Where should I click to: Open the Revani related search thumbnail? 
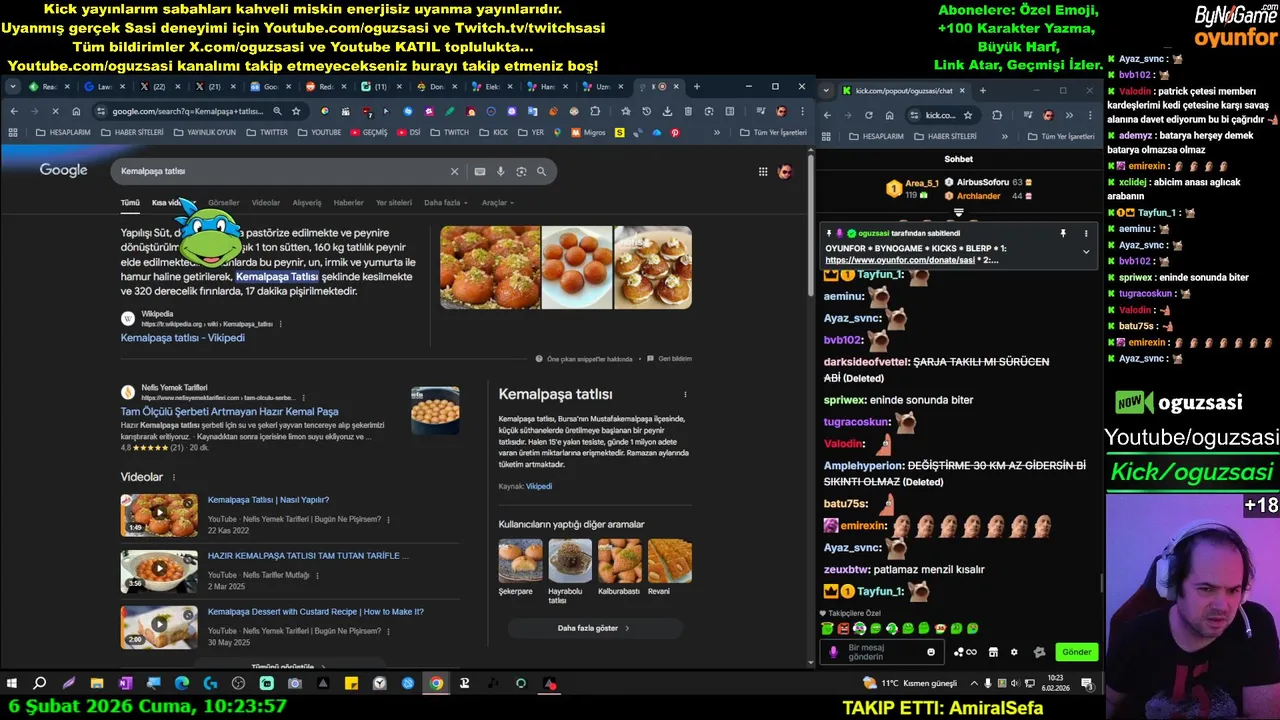669,561
